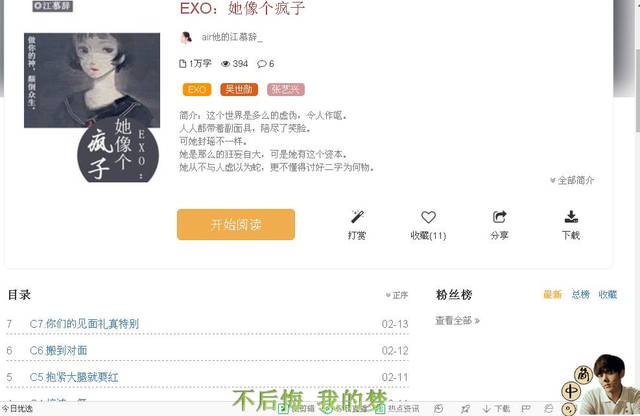Click browser status bar 下载 arrow

pyautogui.click(x=487, y=409)
